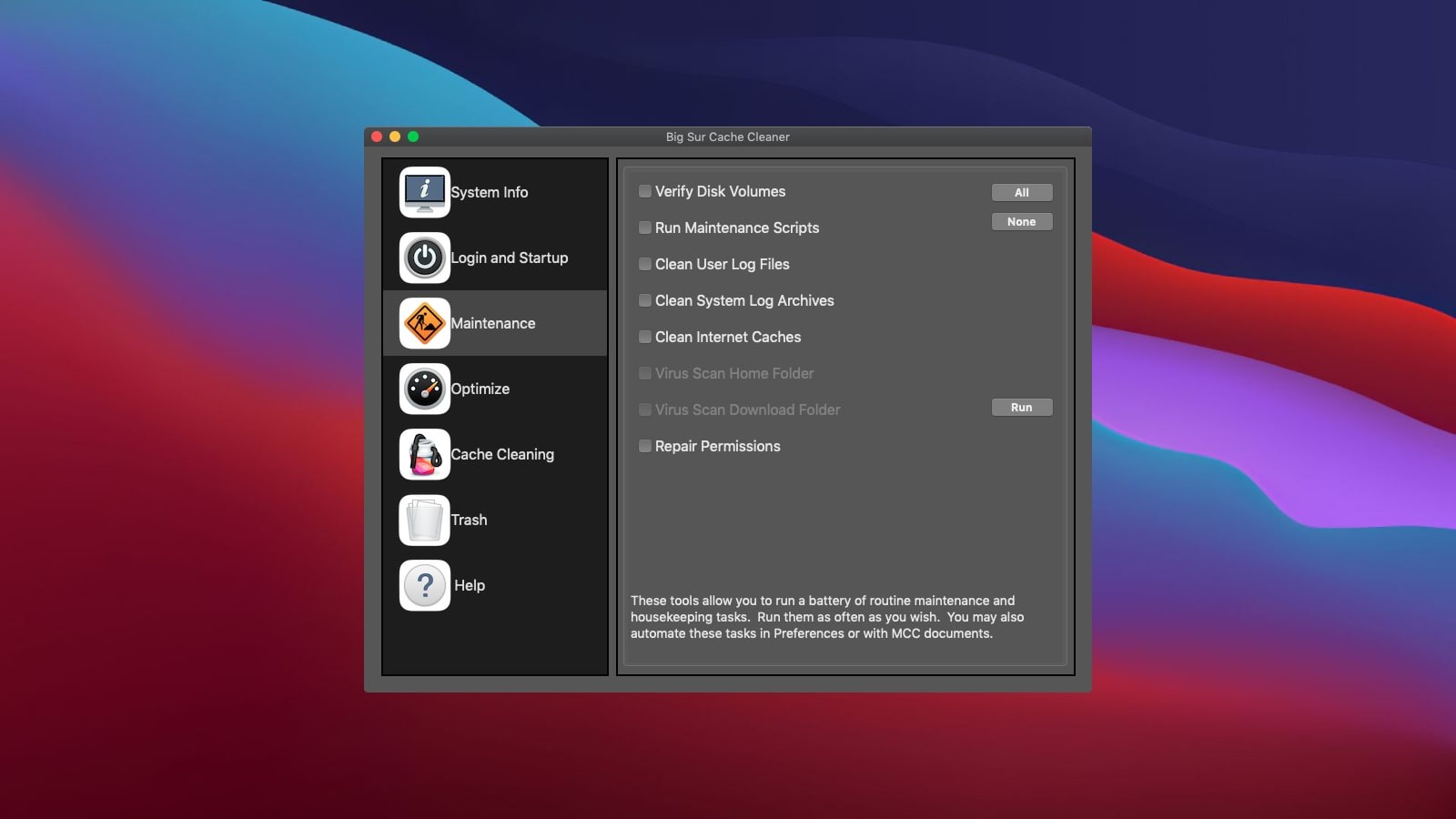The width and height of the screenshot is (1456, 819).
Task: Select the Cache Cleaning spray bottle icon
Action: click(x=424, y=454)
